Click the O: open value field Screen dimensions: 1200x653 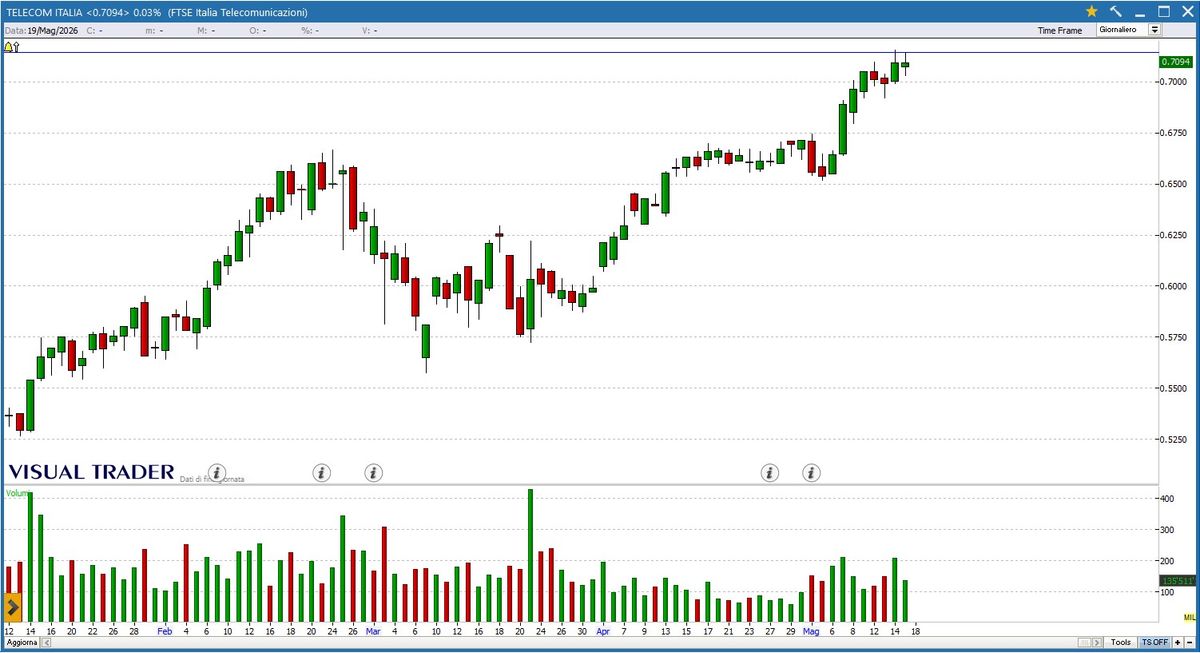point(259,31)
